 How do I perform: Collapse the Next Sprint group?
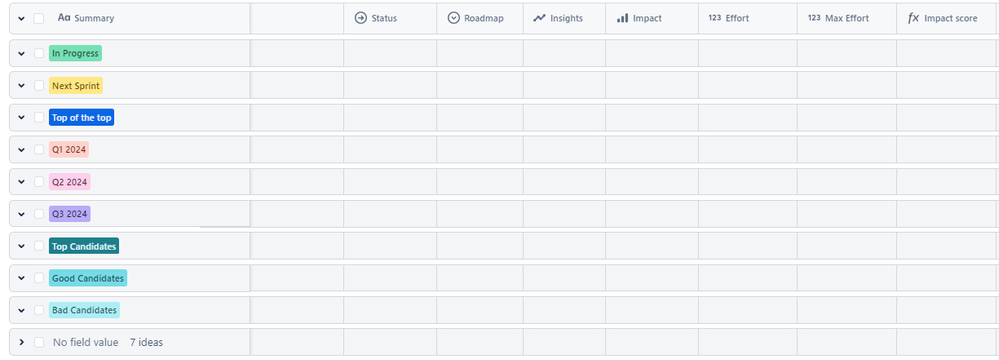click(22, 85)
